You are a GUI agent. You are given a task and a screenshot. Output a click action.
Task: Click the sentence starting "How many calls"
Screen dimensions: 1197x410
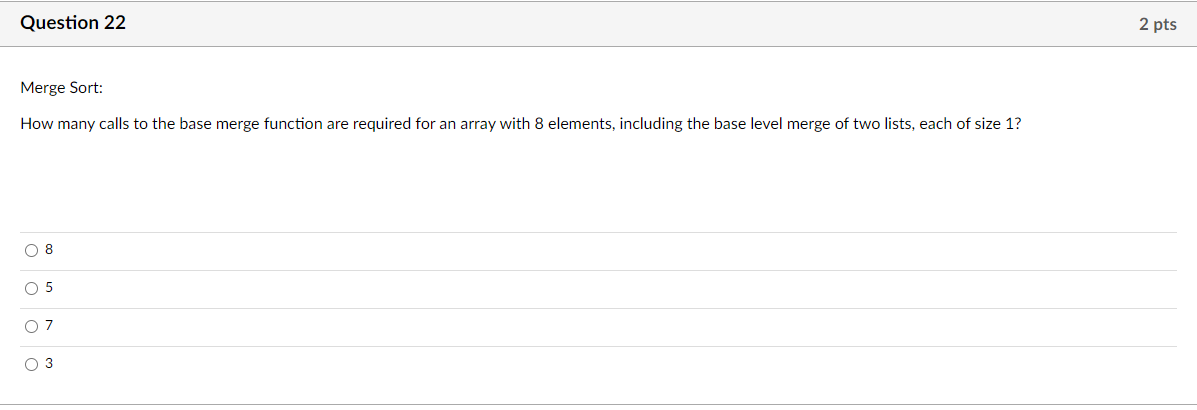tap(521, 124)
